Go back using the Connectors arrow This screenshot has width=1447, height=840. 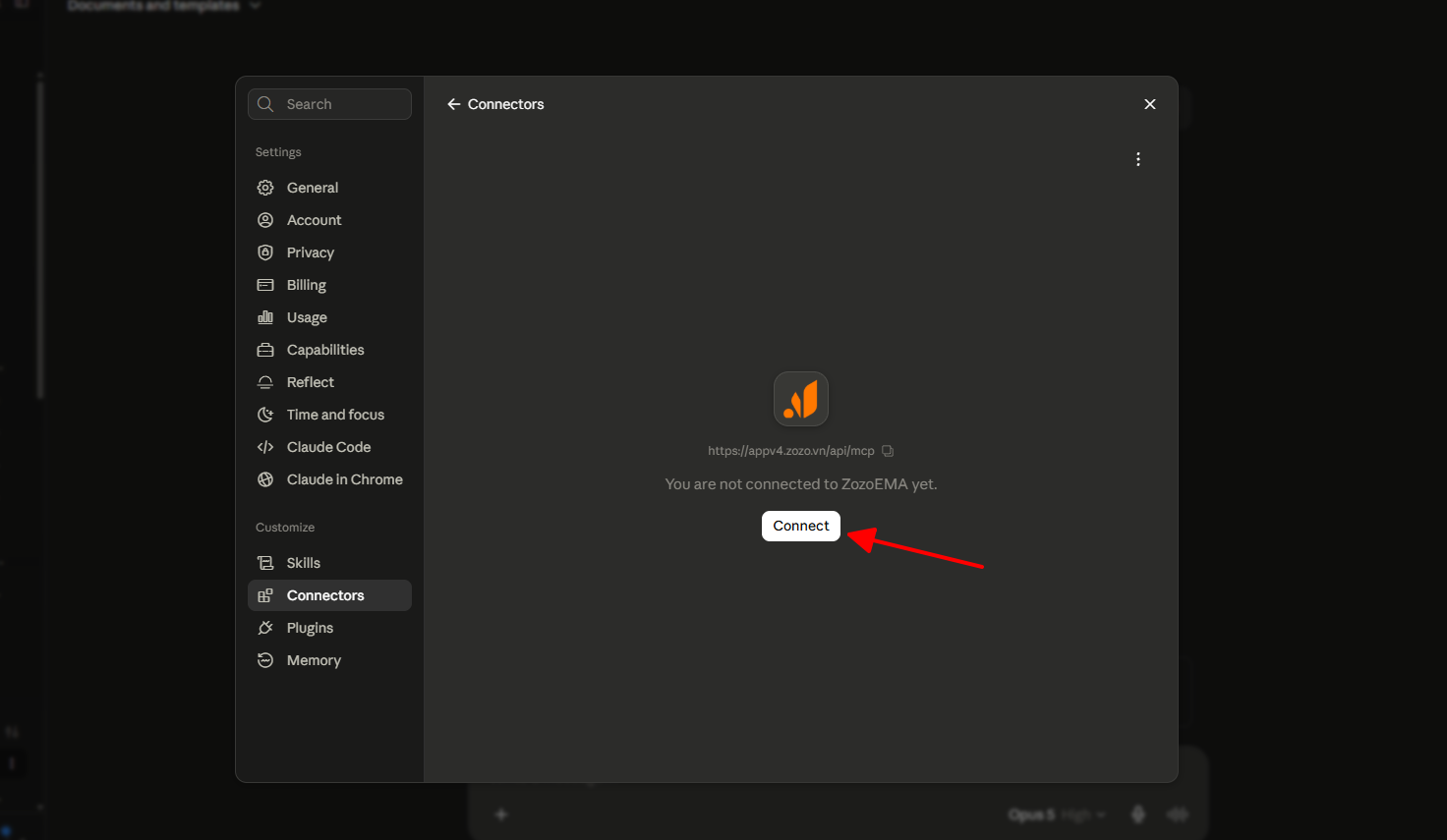point(453,104)
